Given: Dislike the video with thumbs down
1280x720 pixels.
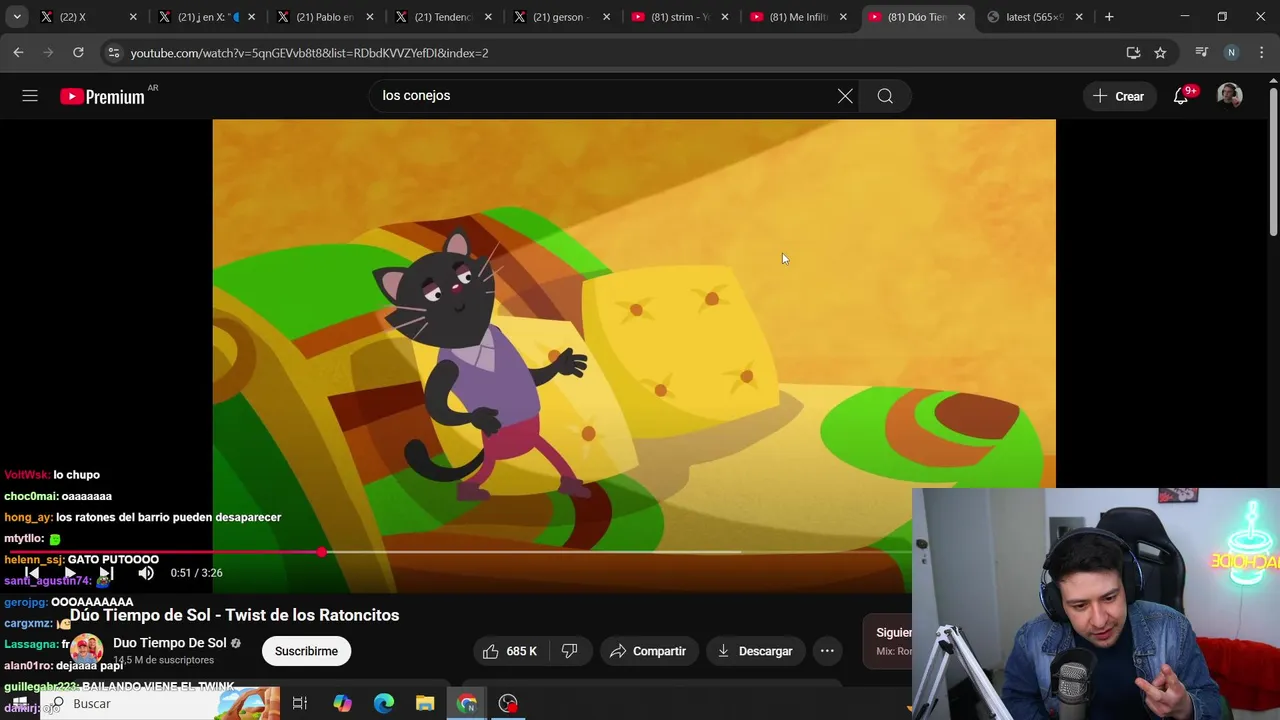Looking at the screenshot, I should [x=570, y=651].
